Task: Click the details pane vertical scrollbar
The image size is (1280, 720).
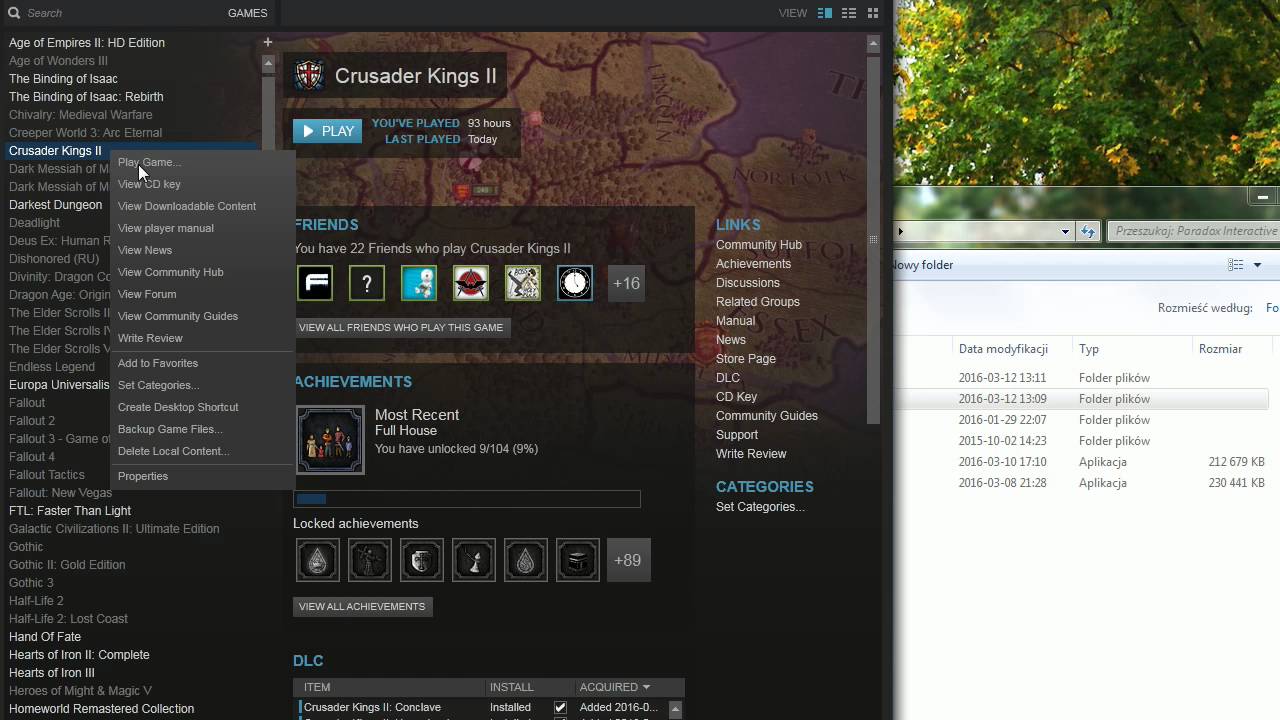Action: pyautogui.click(x=873, y=240)
